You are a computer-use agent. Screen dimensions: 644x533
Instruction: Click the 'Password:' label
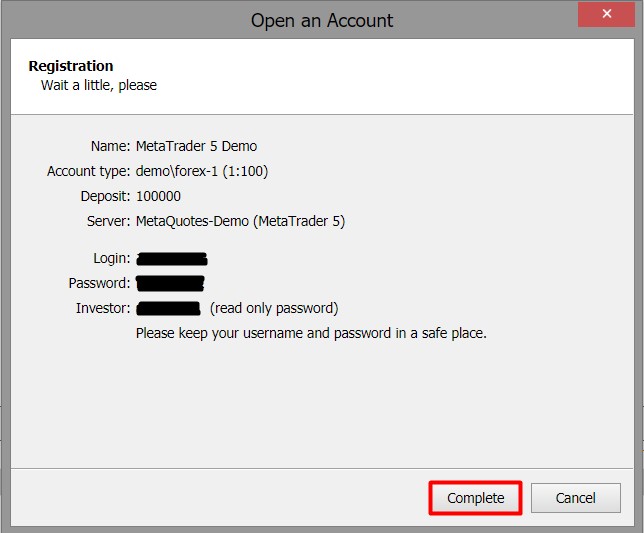coord(99,283)
